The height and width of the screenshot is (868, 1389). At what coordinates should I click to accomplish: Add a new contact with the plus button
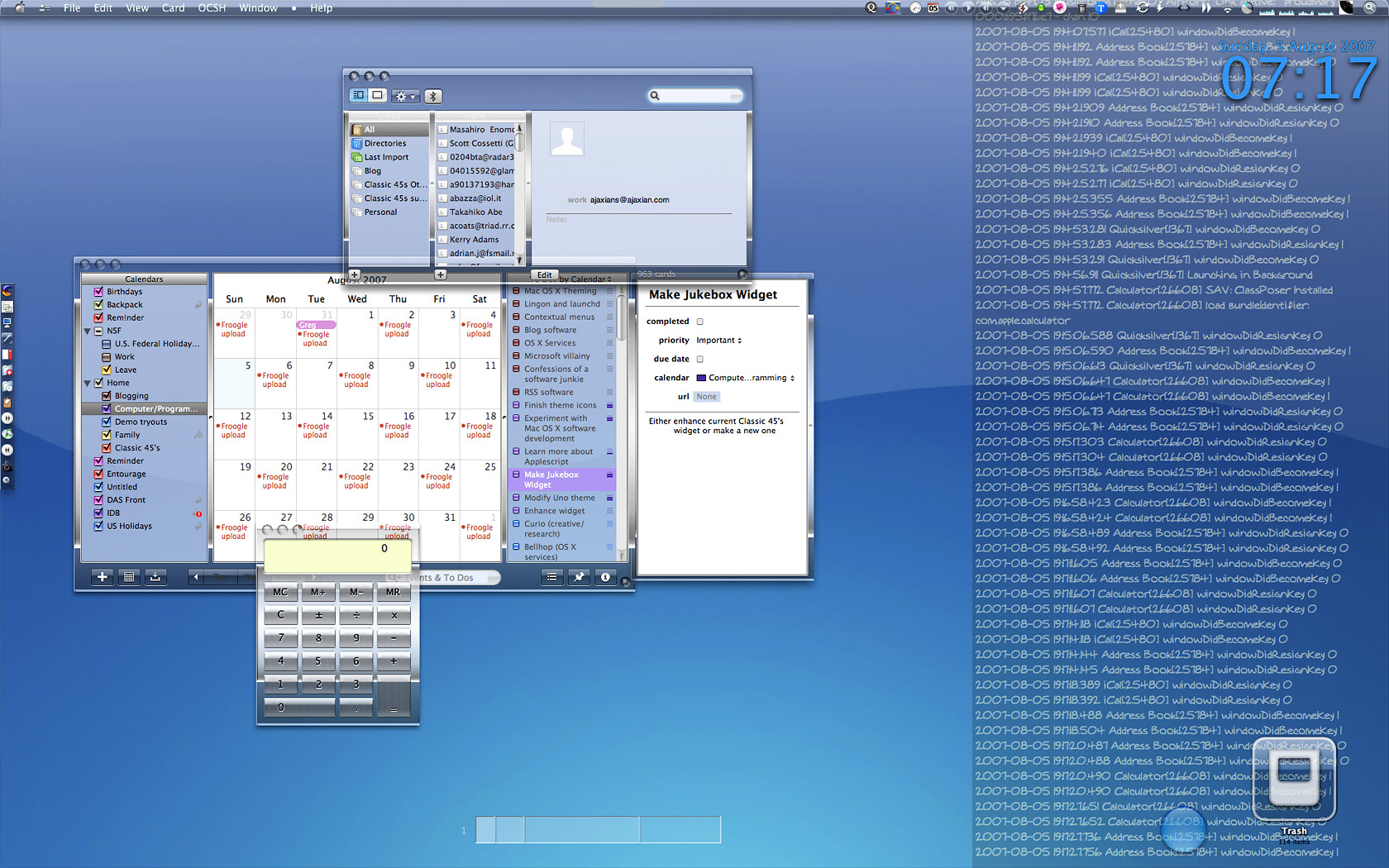(440, 274)
